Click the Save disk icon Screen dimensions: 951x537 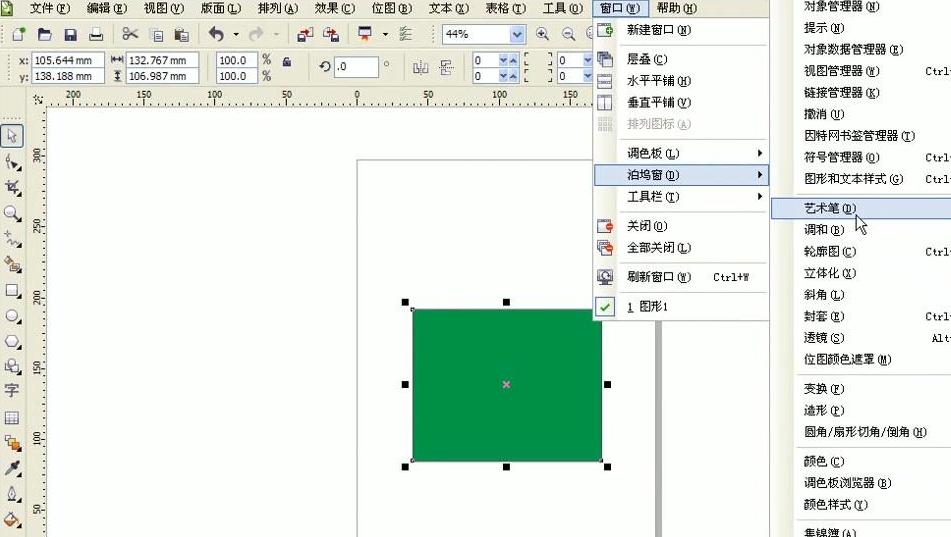(71, 35)
